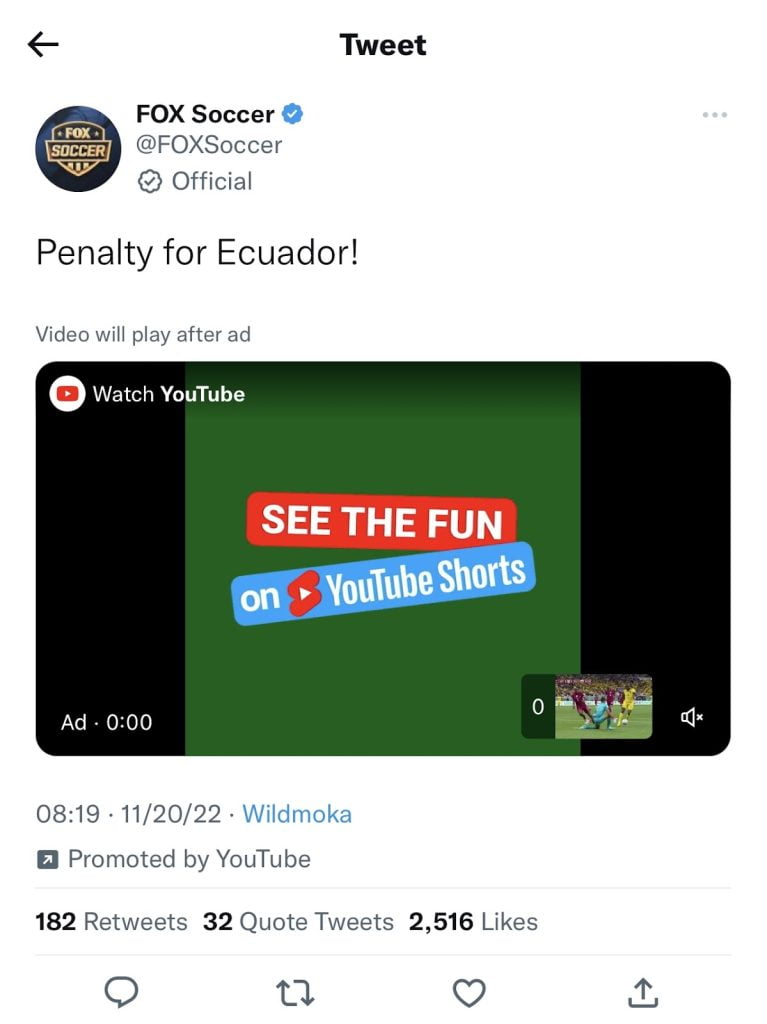Tap the retweet arrows icon
This screenshot has height=1024, width=767.
coord(295,992)
